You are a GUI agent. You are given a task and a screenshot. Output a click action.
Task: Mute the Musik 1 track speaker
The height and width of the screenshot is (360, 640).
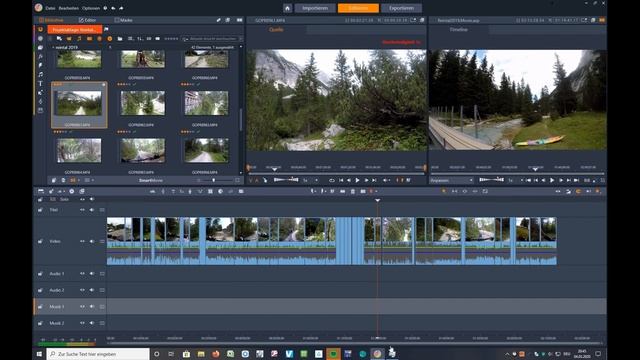click(92, 307)
